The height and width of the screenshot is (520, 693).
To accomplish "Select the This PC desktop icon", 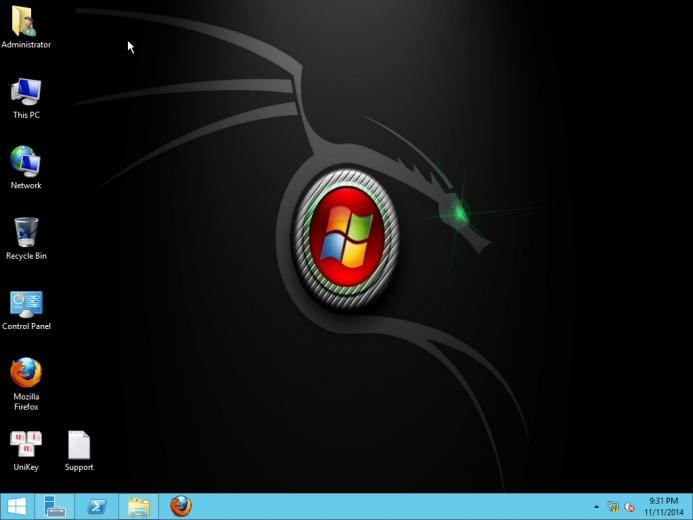I will click(x=26, y=98).
